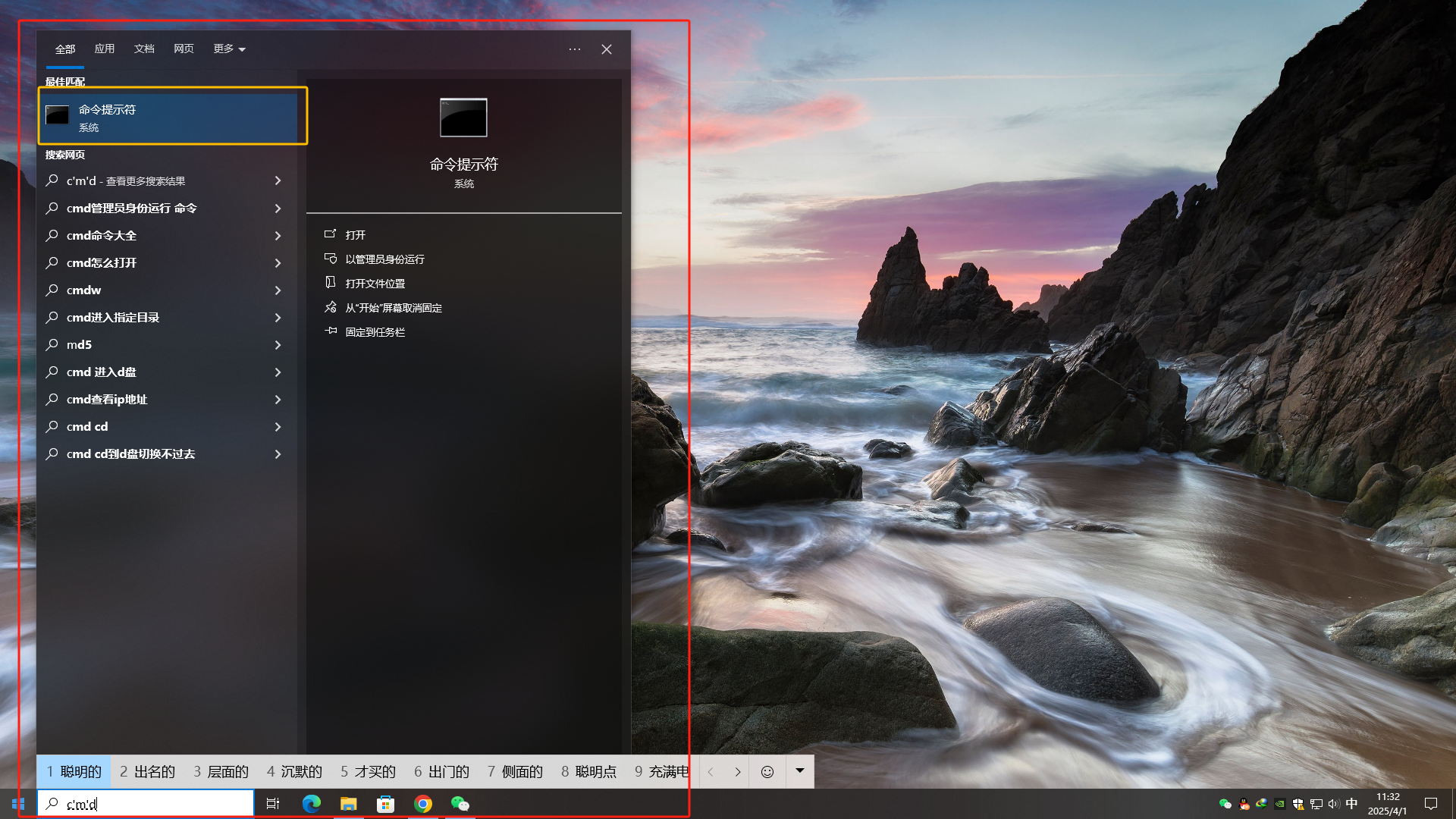Show the next page of IME candidates
The width and height of the screenshot is (1456, 819).
coord(737,772)
